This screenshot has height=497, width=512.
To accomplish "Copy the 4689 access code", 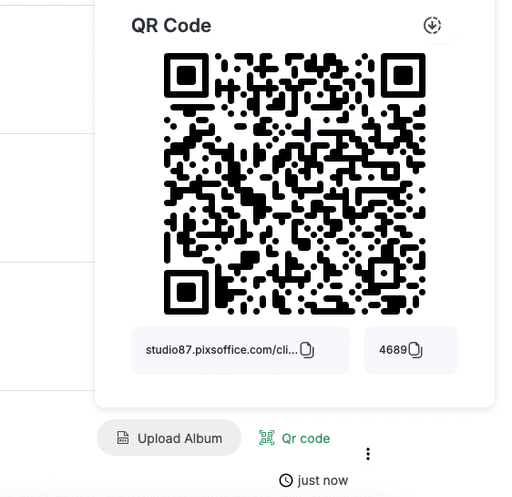I will [416, 350].
